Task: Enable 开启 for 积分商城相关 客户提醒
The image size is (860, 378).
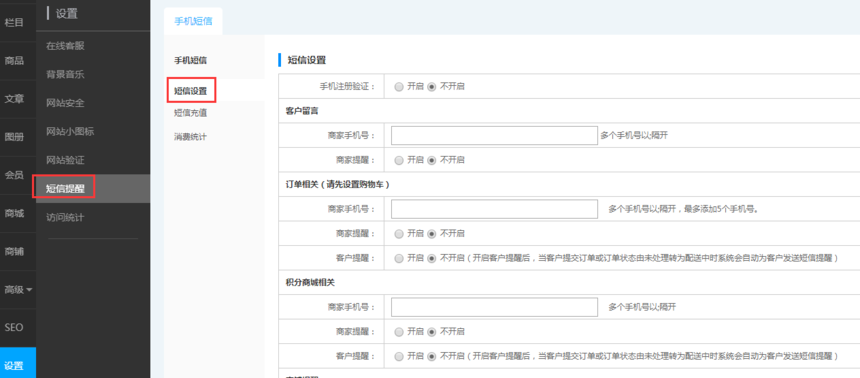Action: (399, 357)
